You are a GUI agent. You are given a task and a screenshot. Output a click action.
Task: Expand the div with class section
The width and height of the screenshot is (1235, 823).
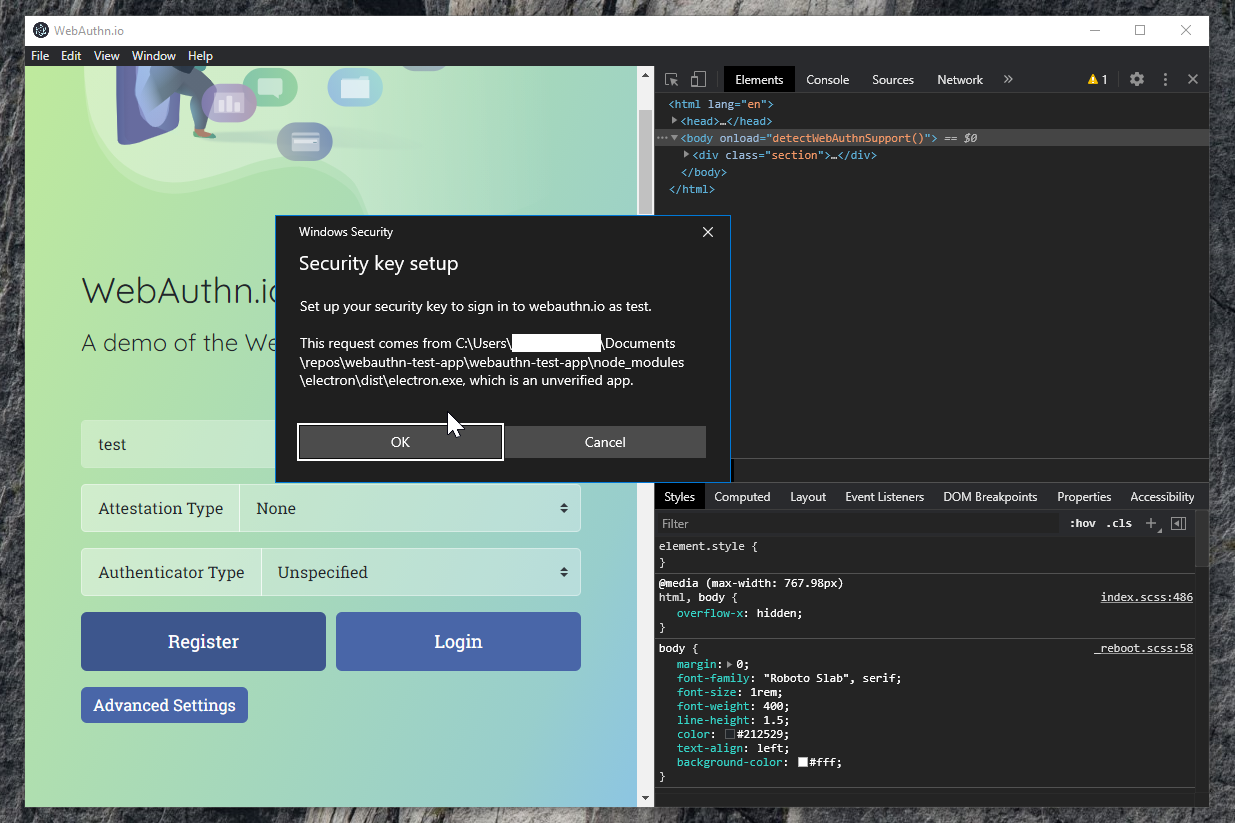pyautogui.click(x=687, y=155)
